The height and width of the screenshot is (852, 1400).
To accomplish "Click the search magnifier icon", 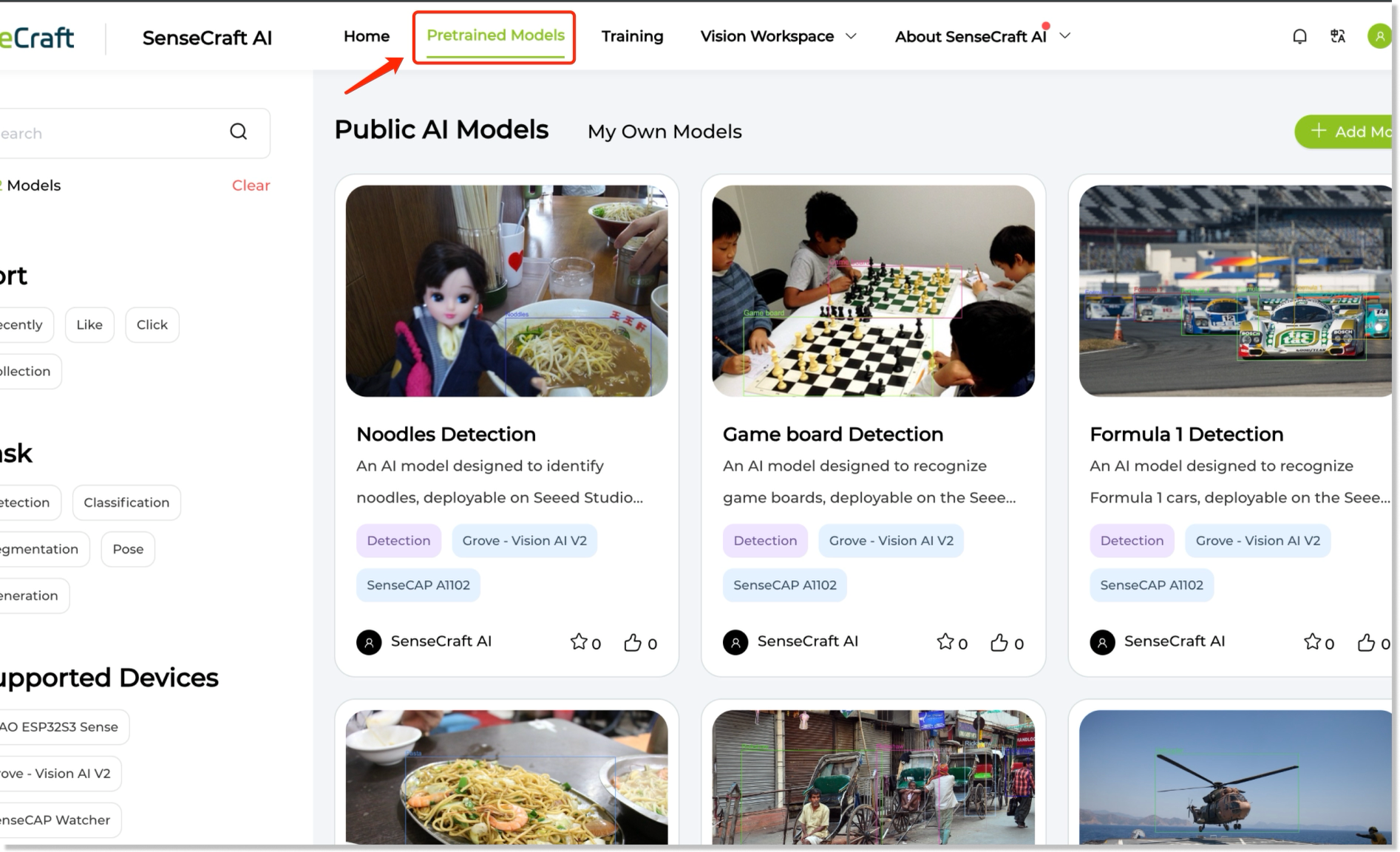I will tap(238, 132).
